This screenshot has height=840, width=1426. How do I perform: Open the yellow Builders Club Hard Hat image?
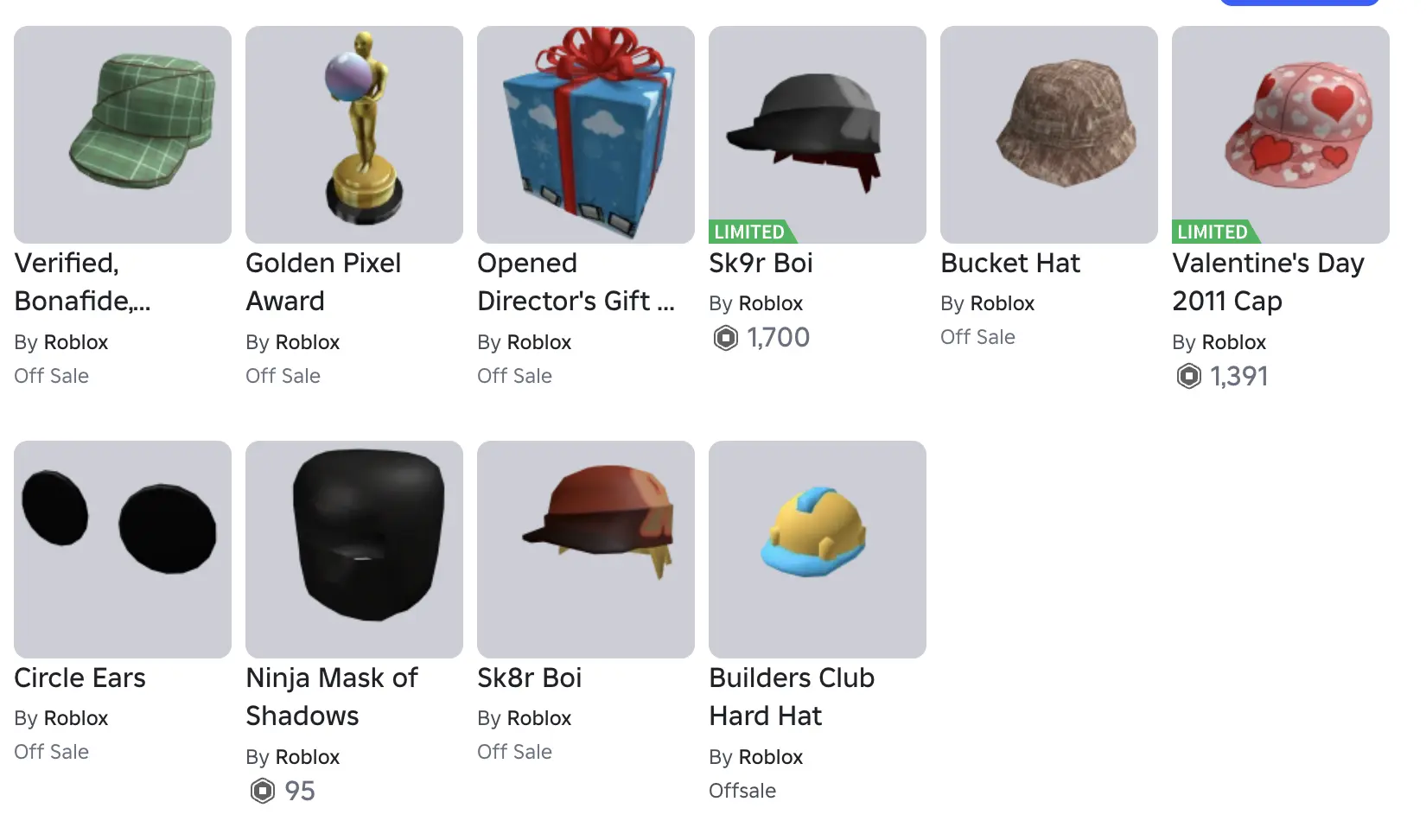click(818, 550)
